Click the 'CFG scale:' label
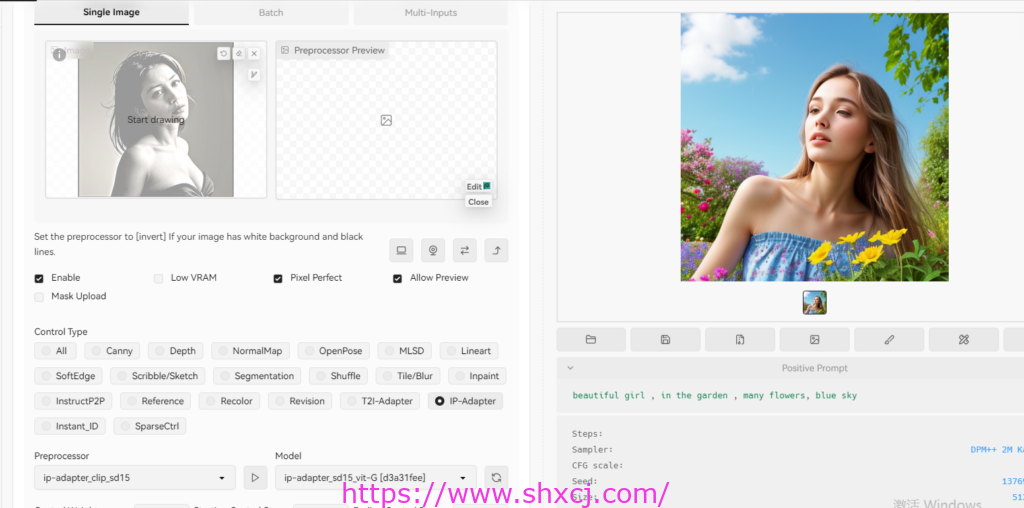The width and height of the screenshot is (1024, 508). 598,466
